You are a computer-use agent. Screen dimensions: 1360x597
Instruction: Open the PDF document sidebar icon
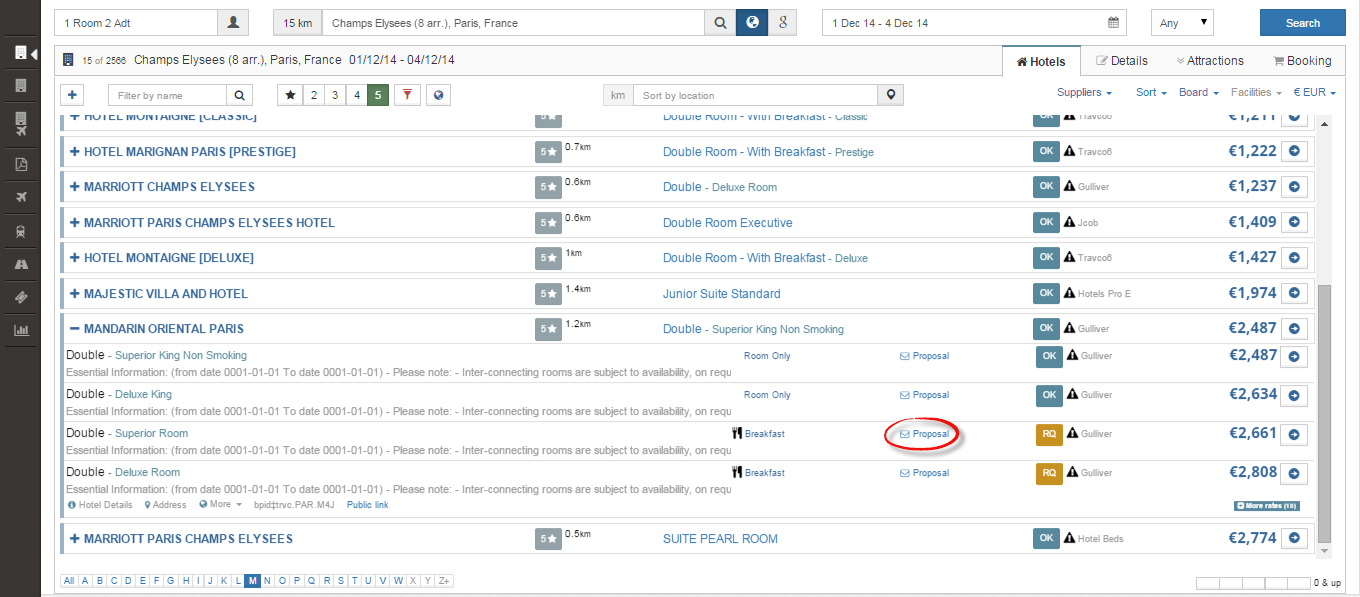[20, 165]
